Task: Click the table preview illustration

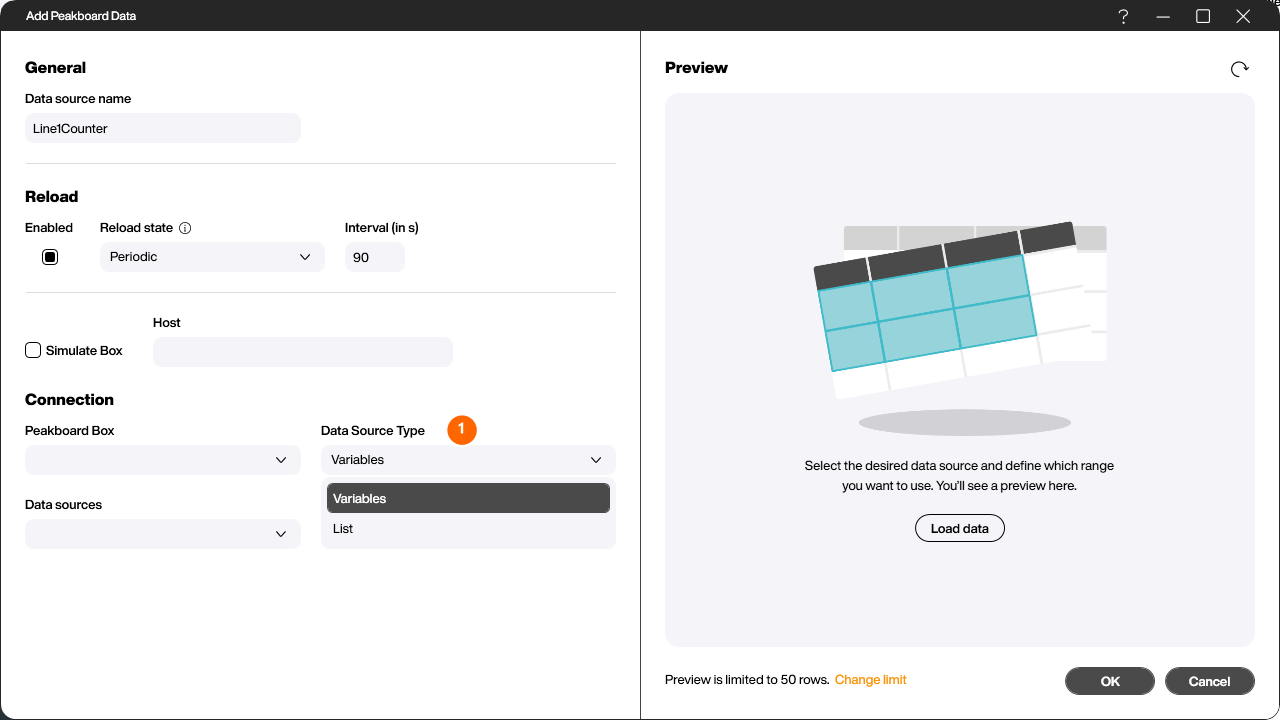Action: (962, 328)
